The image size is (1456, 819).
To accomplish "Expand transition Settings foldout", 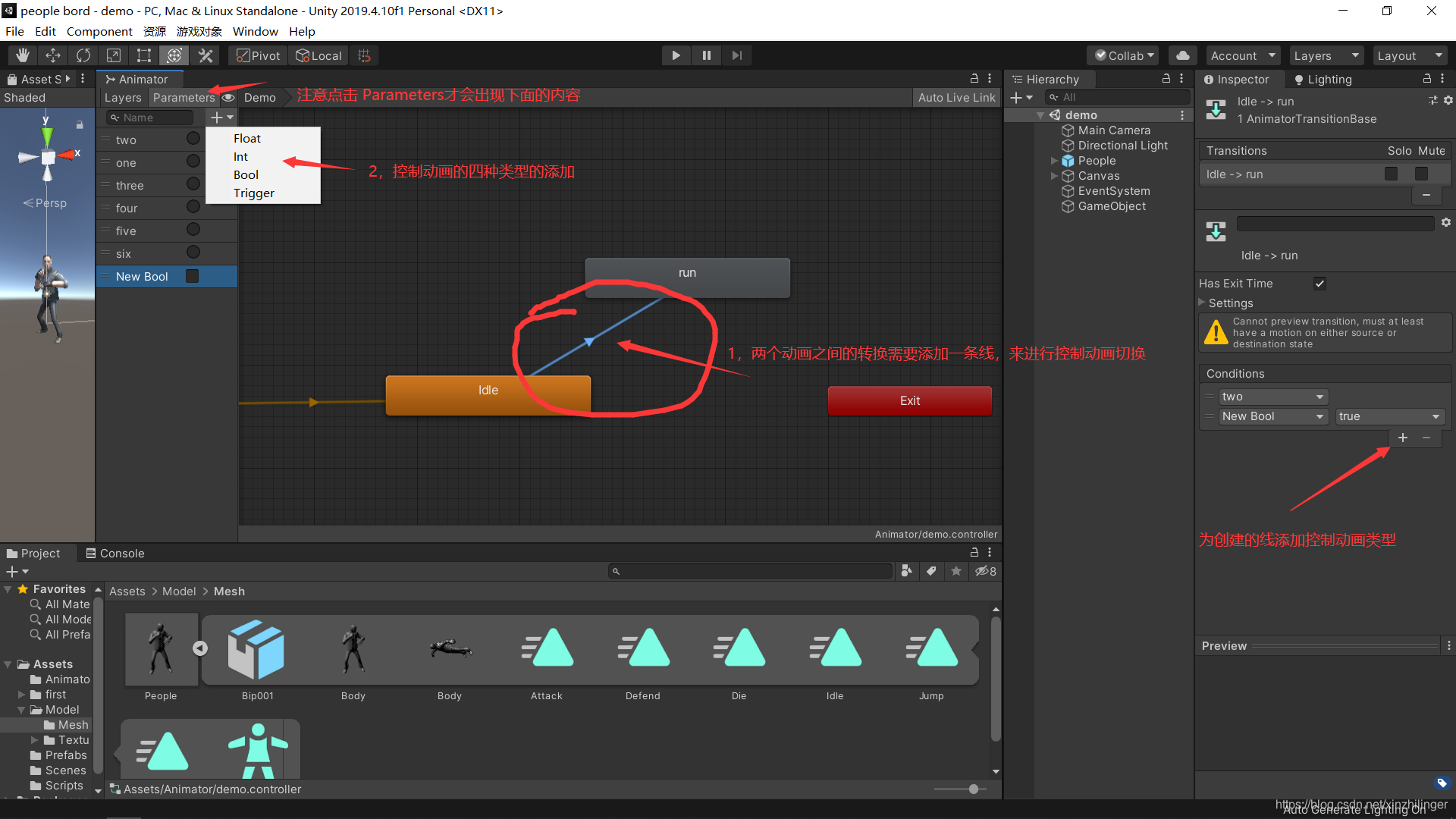I will click(x=1203, y=303).
